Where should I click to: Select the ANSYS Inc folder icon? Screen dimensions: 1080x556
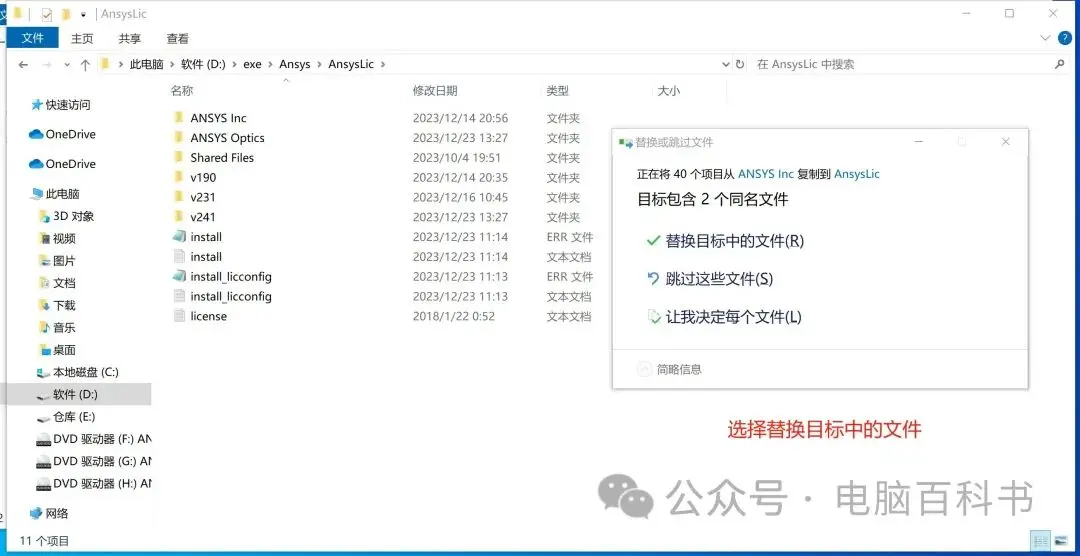click(179, 118)
